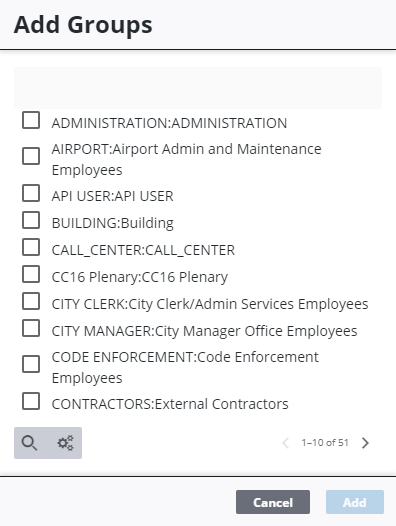
Task: Check CONTRACTORS:External Contractors checkbox
Action: tap(31, 401)
